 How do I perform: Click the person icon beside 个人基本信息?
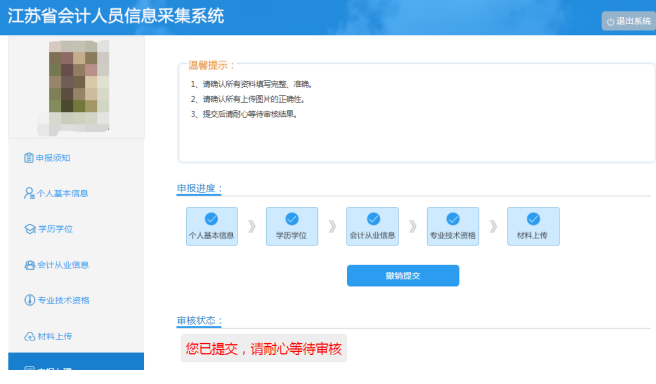tap(29, 193)
